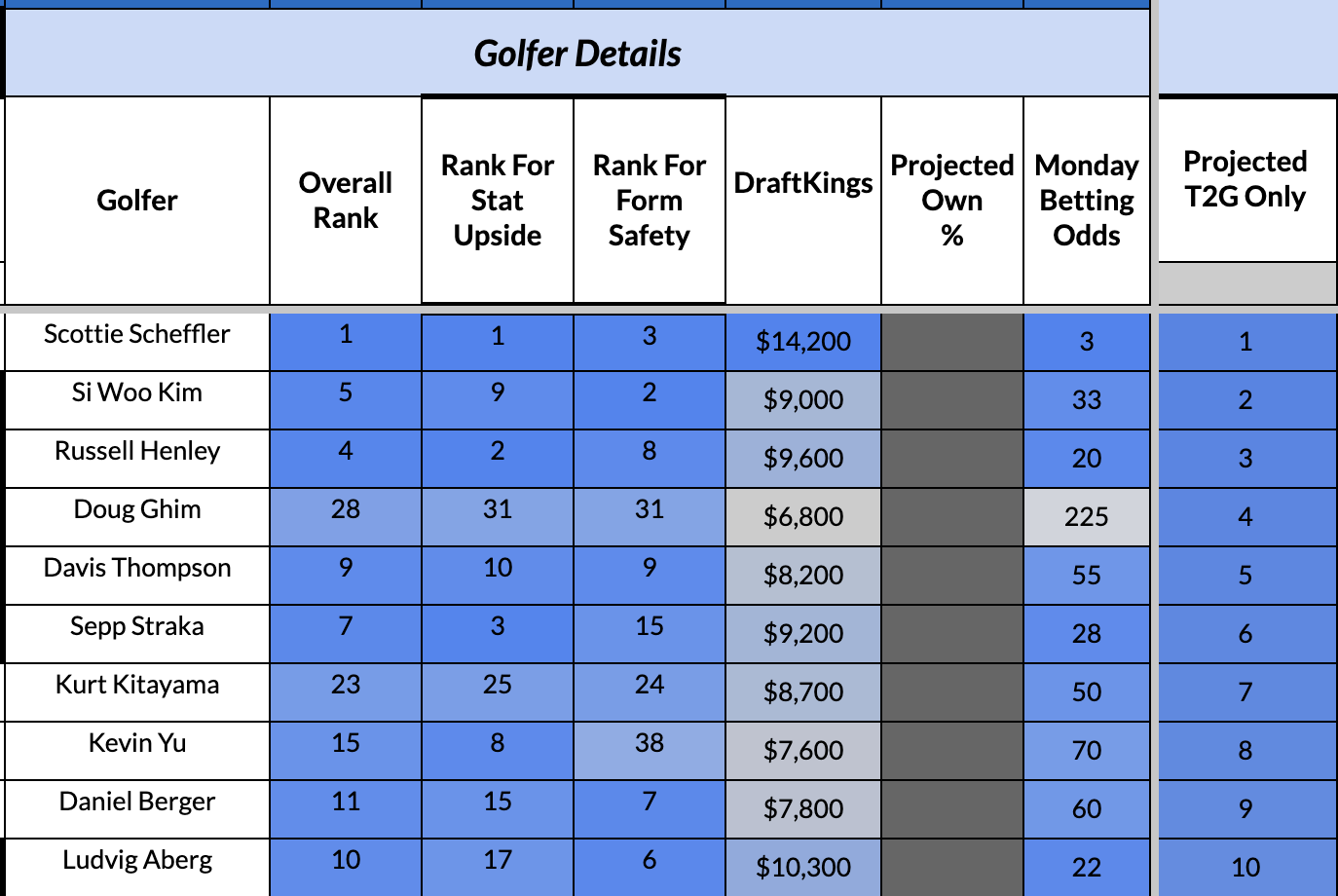1338x896 pixels.
Task: Click Ludvig Aberg's $10,300 salary cell
Action: click(x=803, y=867)
